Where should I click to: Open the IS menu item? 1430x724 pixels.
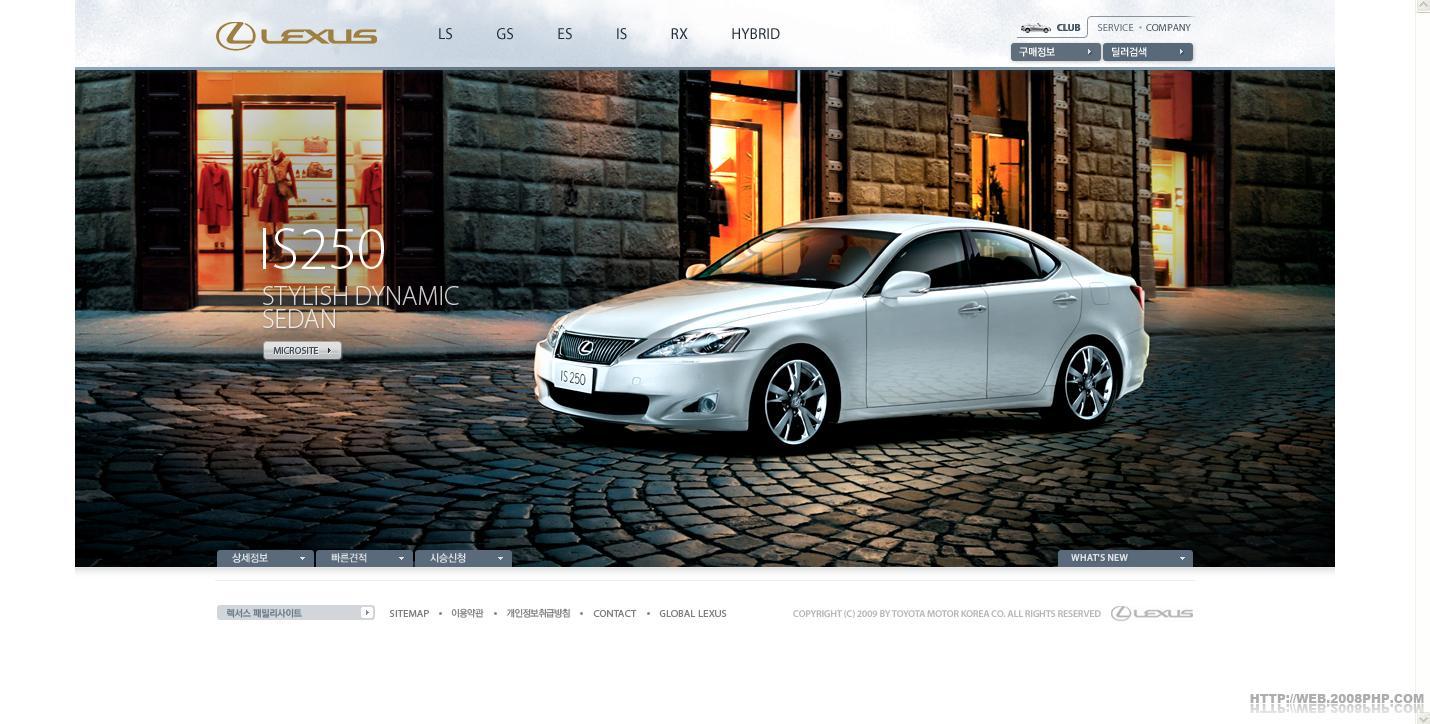621,34
